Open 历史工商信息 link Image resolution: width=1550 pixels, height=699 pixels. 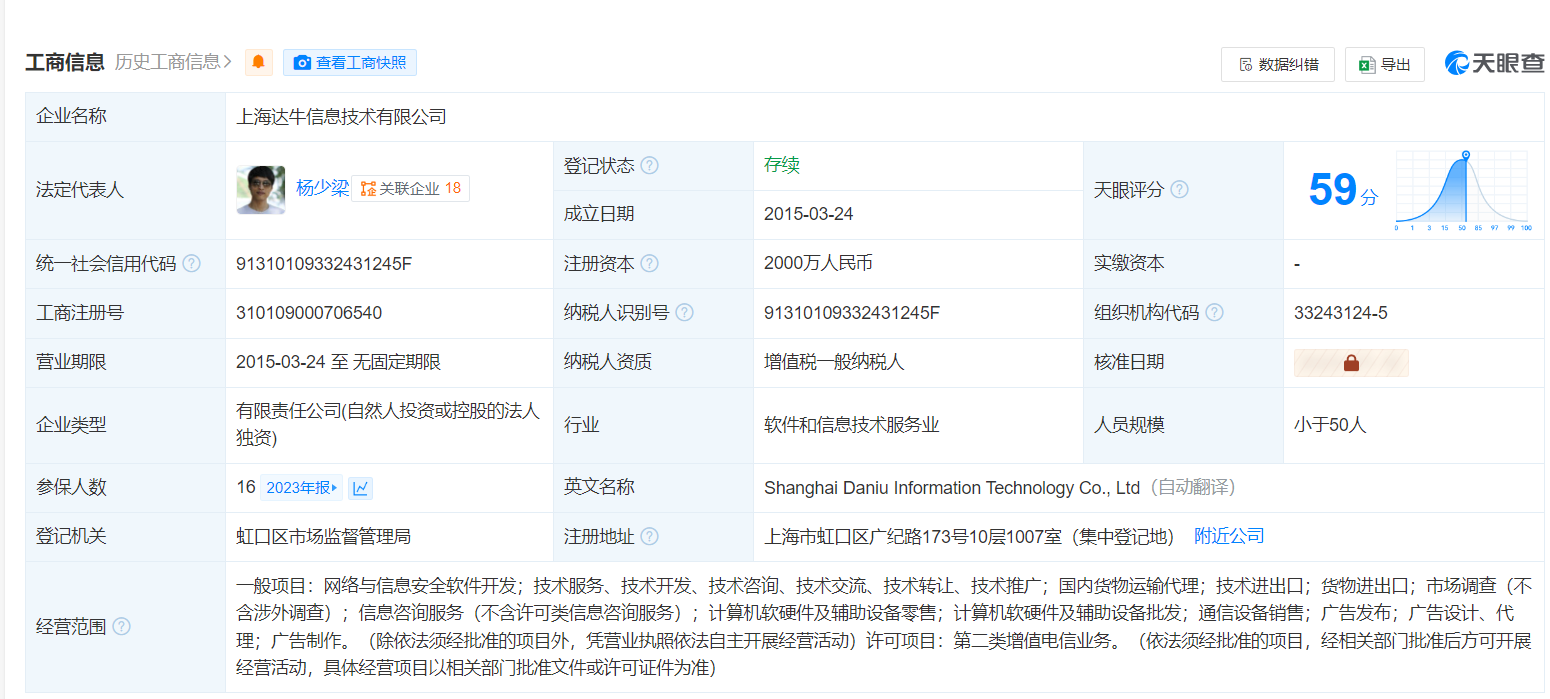(173, 62)
